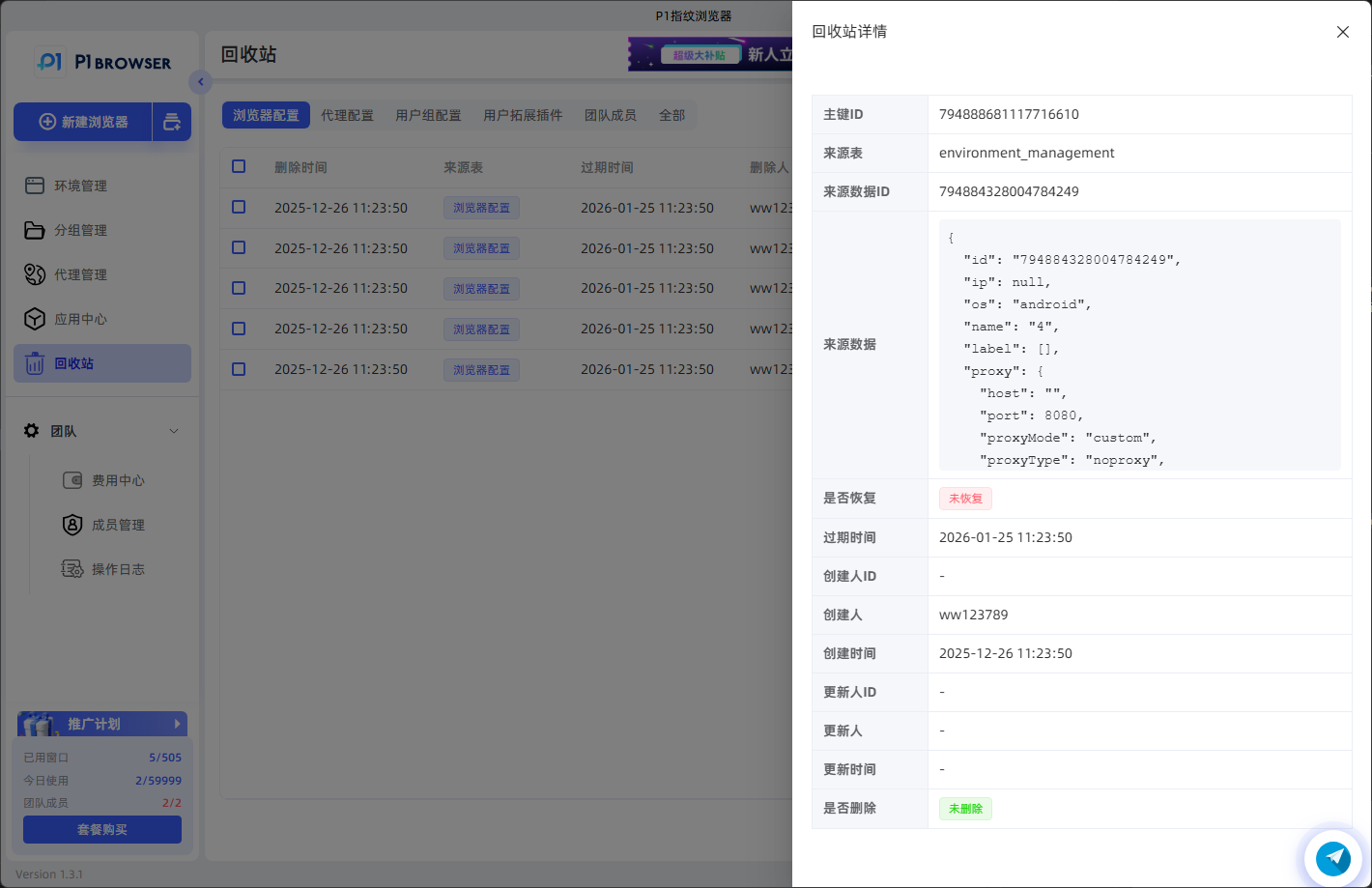Image resolution: width=1372 pixels, height=888 pixels.
Task: Collapse the 团队 section chevron
Action: [174, 431]
